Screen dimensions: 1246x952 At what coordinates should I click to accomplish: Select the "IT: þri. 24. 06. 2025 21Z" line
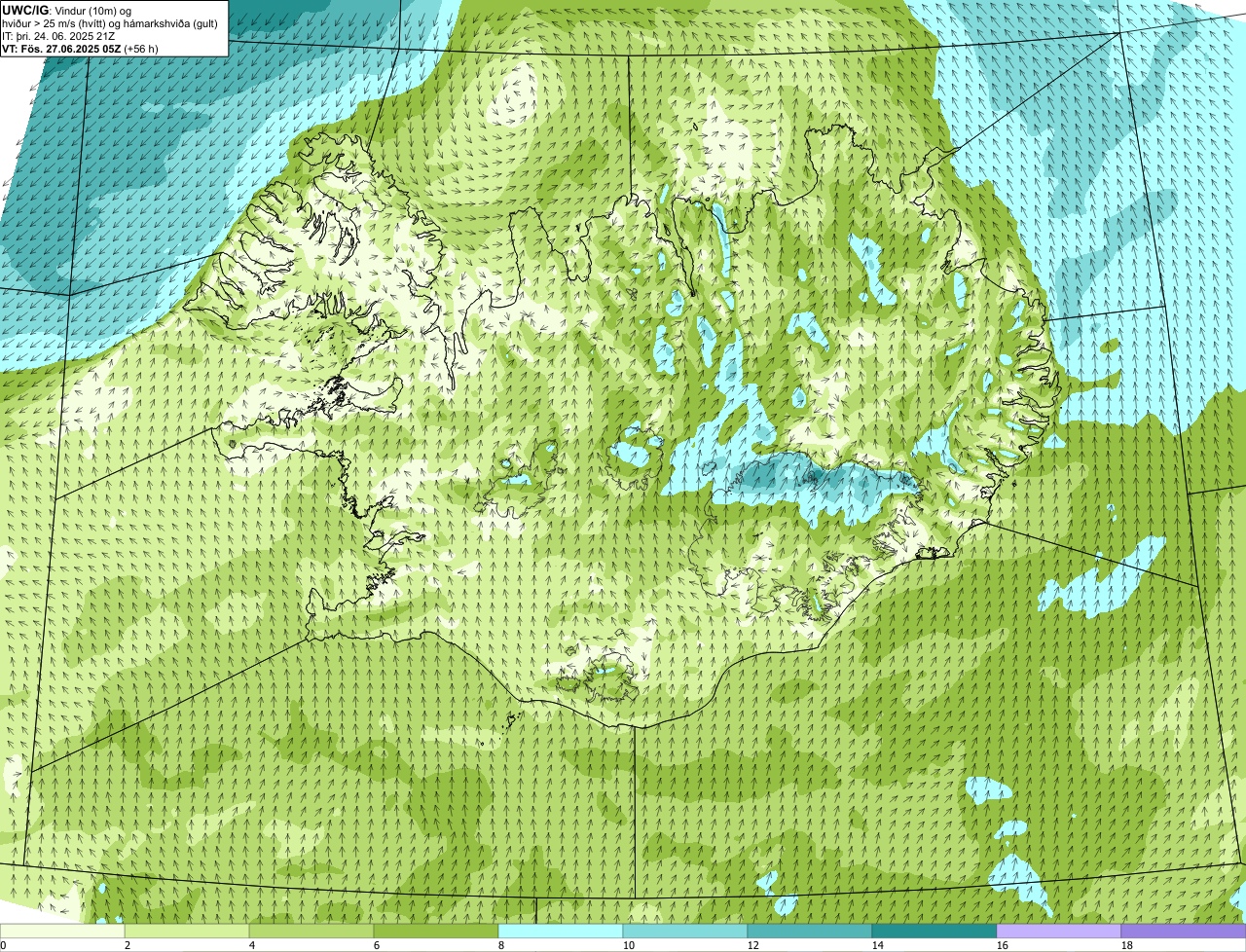coord(58,36)
